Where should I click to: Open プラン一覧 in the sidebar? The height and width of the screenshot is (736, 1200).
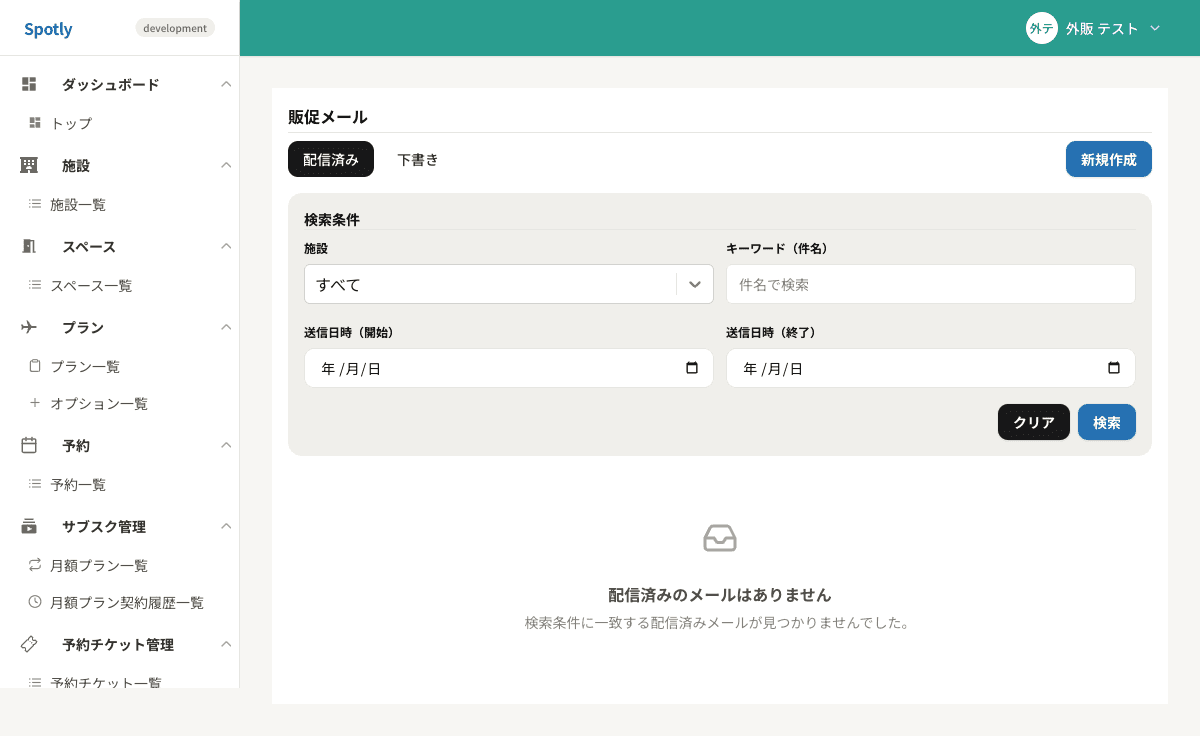85,366
